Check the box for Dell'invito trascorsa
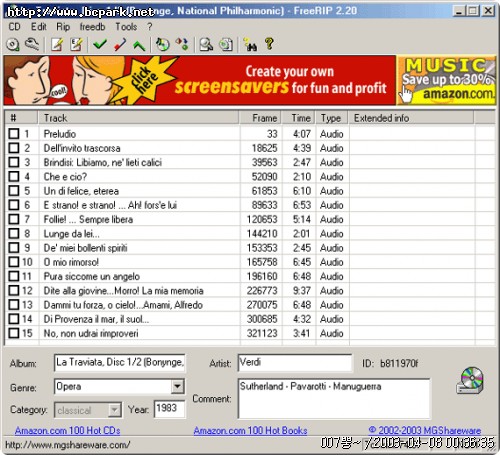 (x=14, y=148)
